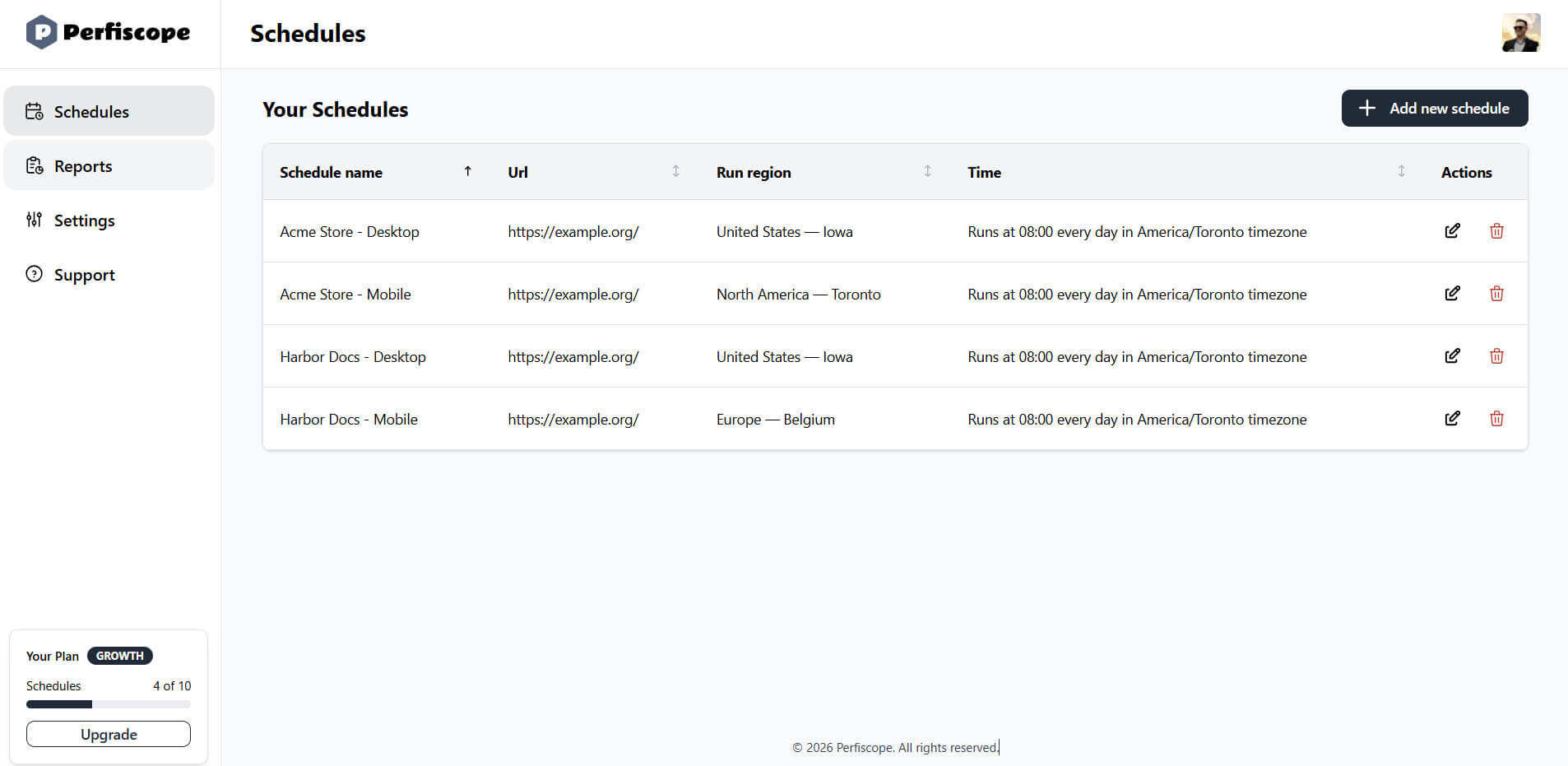Click North America — Toronto region cell
The height and width of the screenshot is (766, 1568).
click(799, 294)
